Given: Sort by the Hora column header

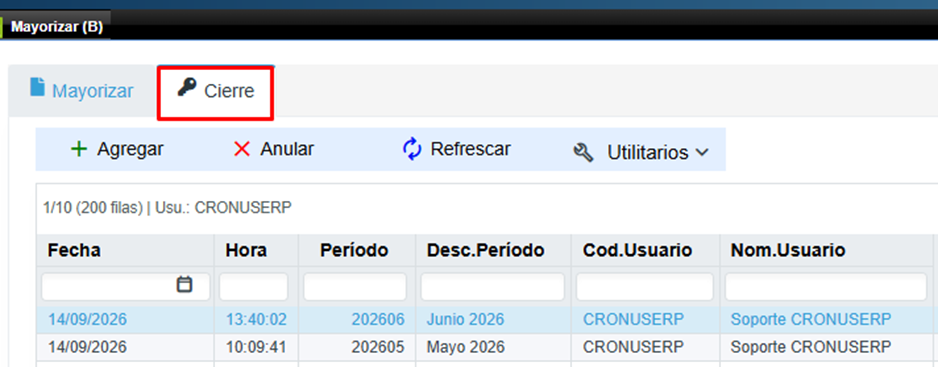Looking at the screenshot, I should click(246, 250).
